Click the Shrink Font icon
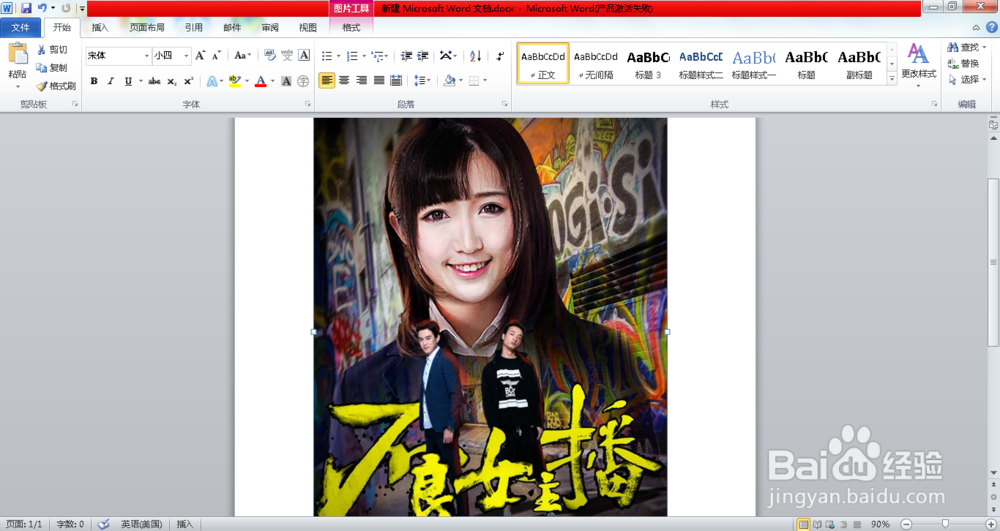 coord(216,55)
